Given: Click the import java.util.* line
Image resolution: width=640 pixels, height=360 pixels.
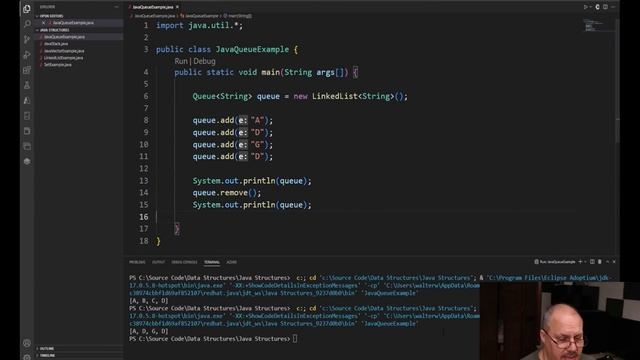Looking at the screenshot, I should (x=199, y=25).
